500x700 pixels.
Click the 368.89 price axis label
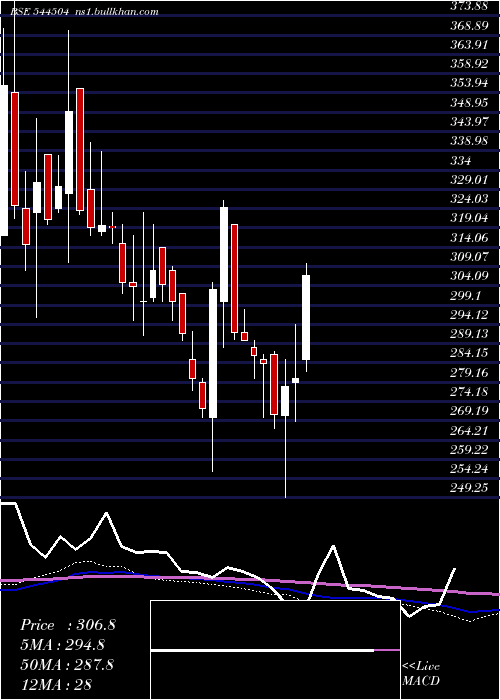[469, 25]
